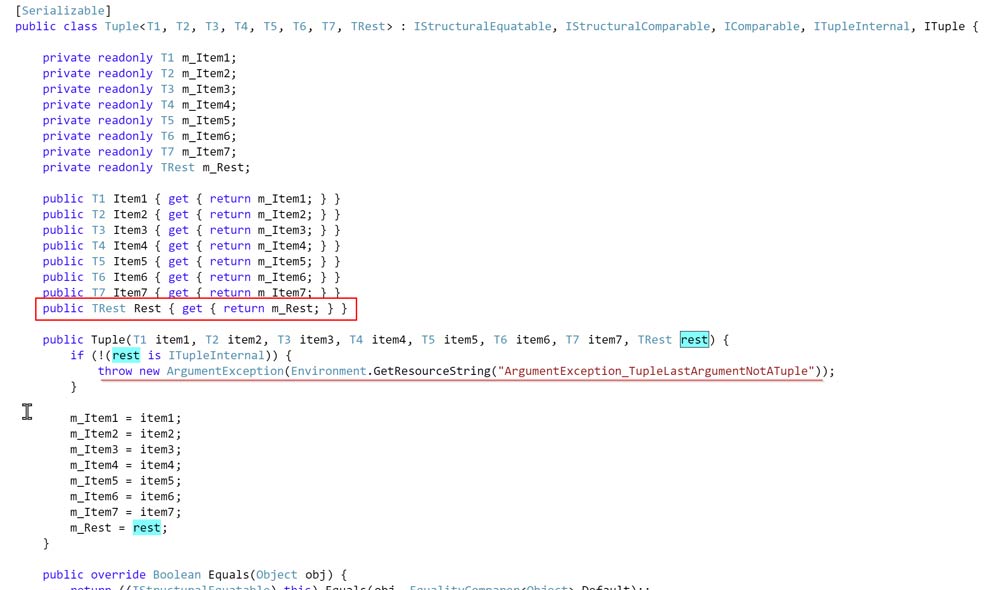The width and height of the screenshot is (1000, 590).
Task: Click m_Item4 in its private readonly declaration
Action: 205,105
